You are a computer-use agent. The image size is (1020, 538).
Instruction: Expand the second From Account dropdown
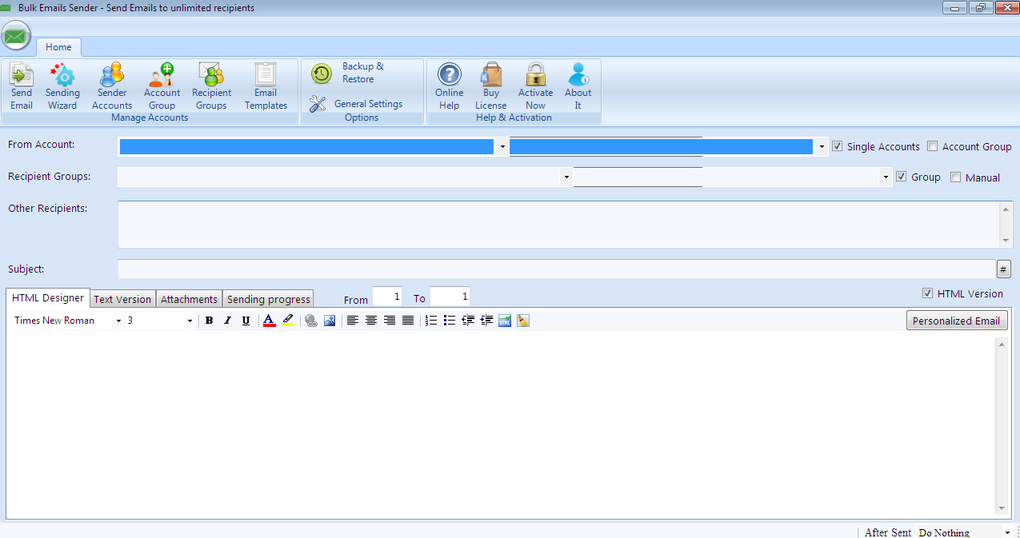click(822, 147)
